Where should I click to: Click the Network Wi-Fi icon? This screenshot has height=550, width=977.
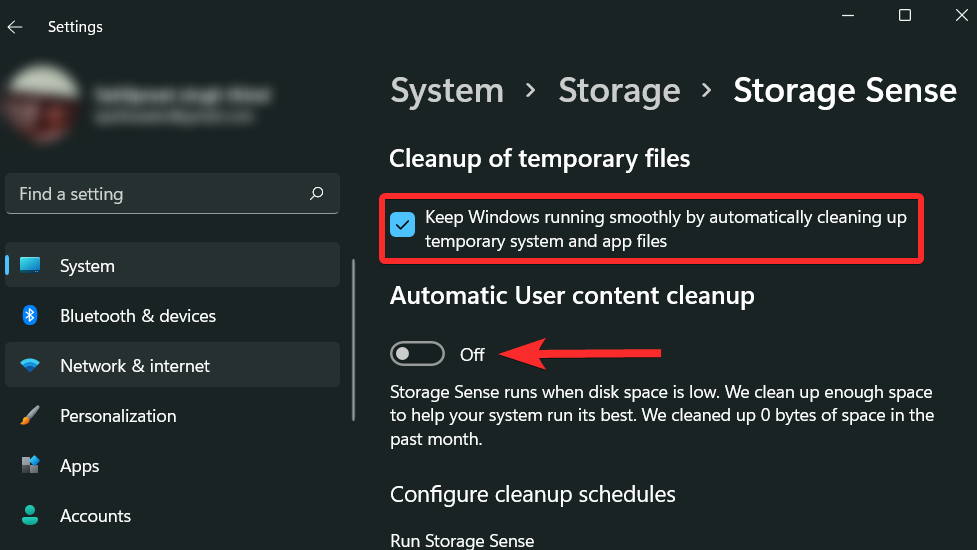(x=30, y=366)
